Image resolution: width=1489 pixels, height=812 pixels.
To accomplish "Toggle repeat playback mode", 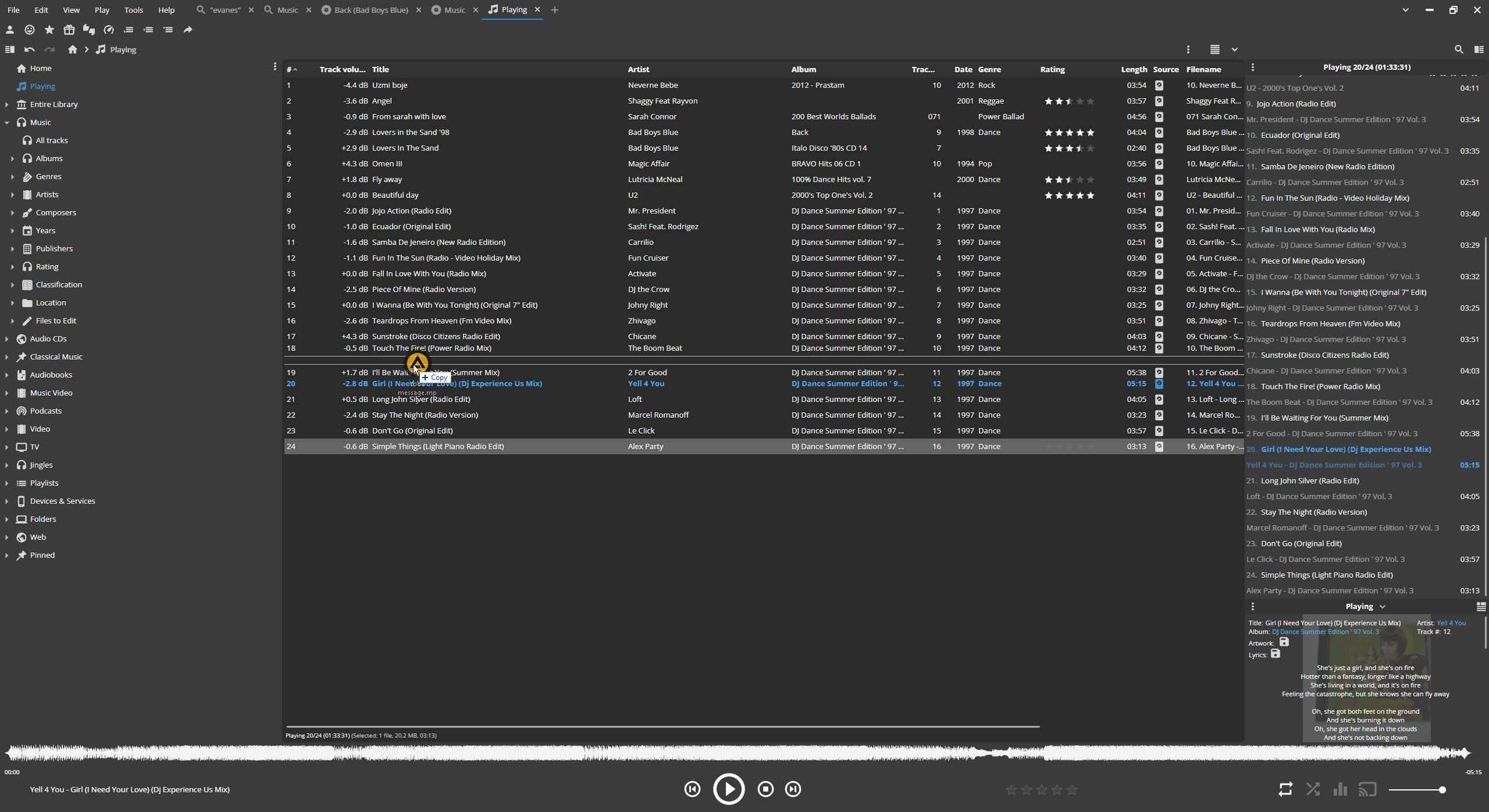I will (x=1285, y=789).
